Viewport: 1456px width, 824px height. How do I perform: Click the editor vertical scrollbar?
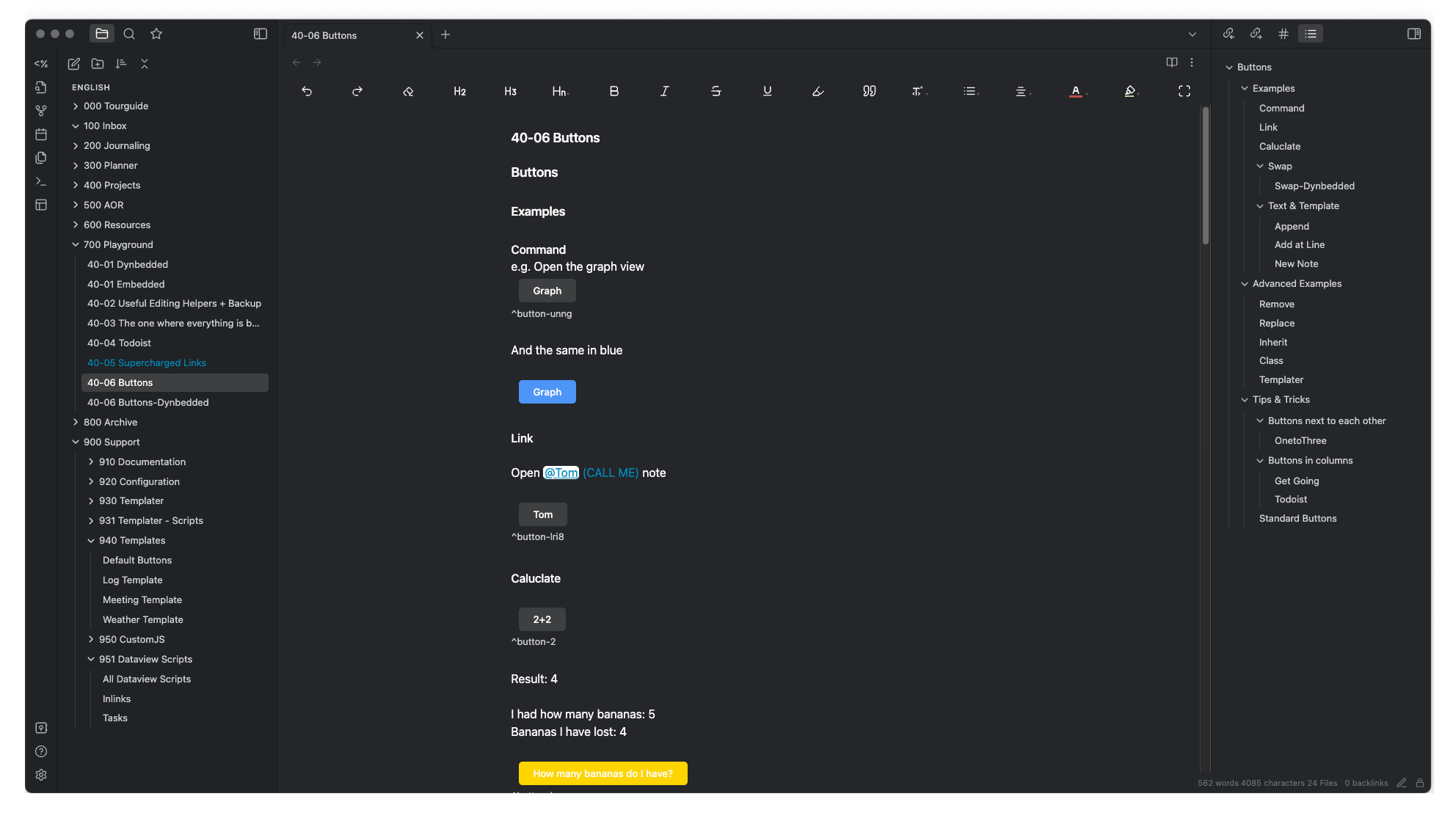pos(1205,176)
